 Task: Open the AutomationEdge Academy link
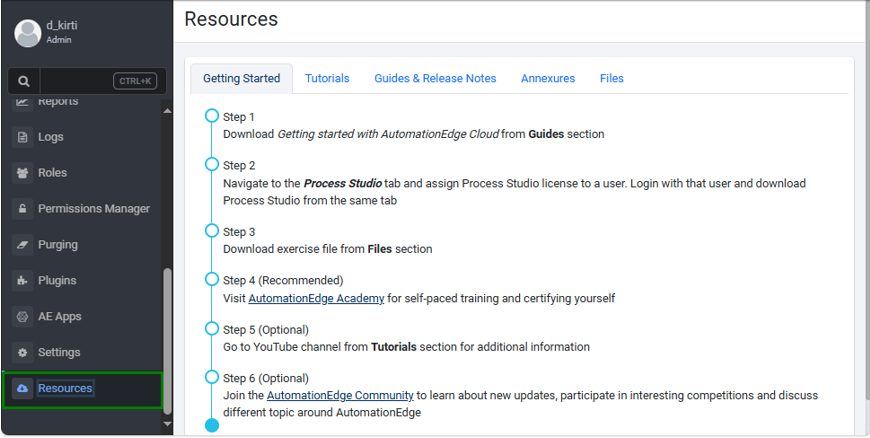(x=316, y=298)
